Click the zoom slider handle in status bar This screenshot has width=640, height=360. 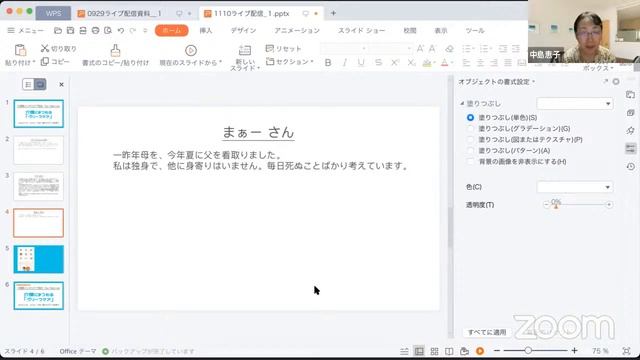click(x=528, y=351)
